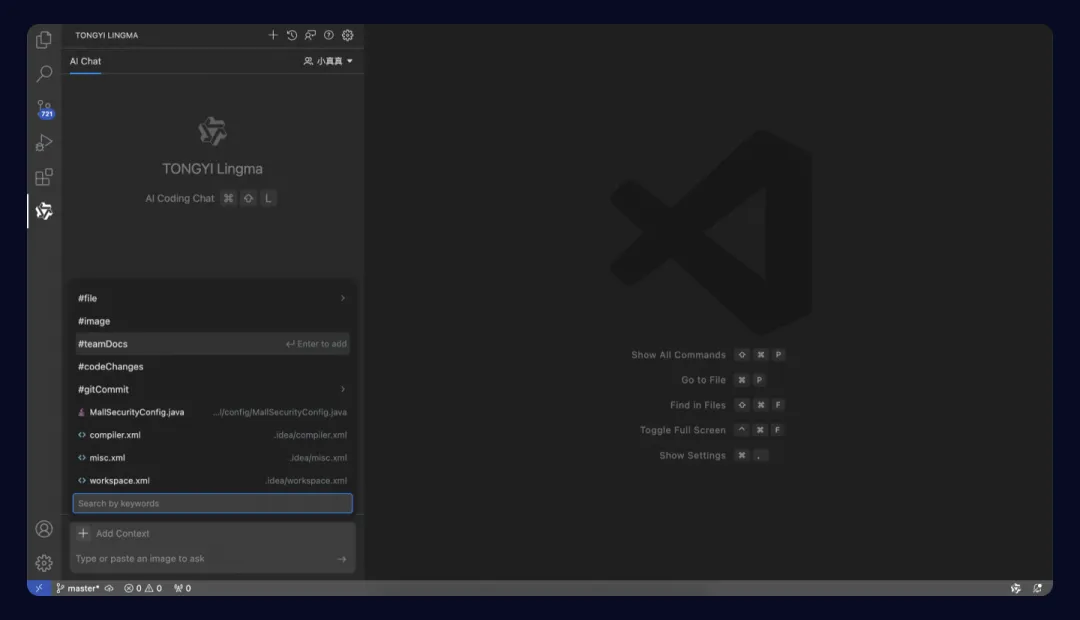Click the XML icon beside compiler.xml
Screen dimensions: 1080x620
81,435
